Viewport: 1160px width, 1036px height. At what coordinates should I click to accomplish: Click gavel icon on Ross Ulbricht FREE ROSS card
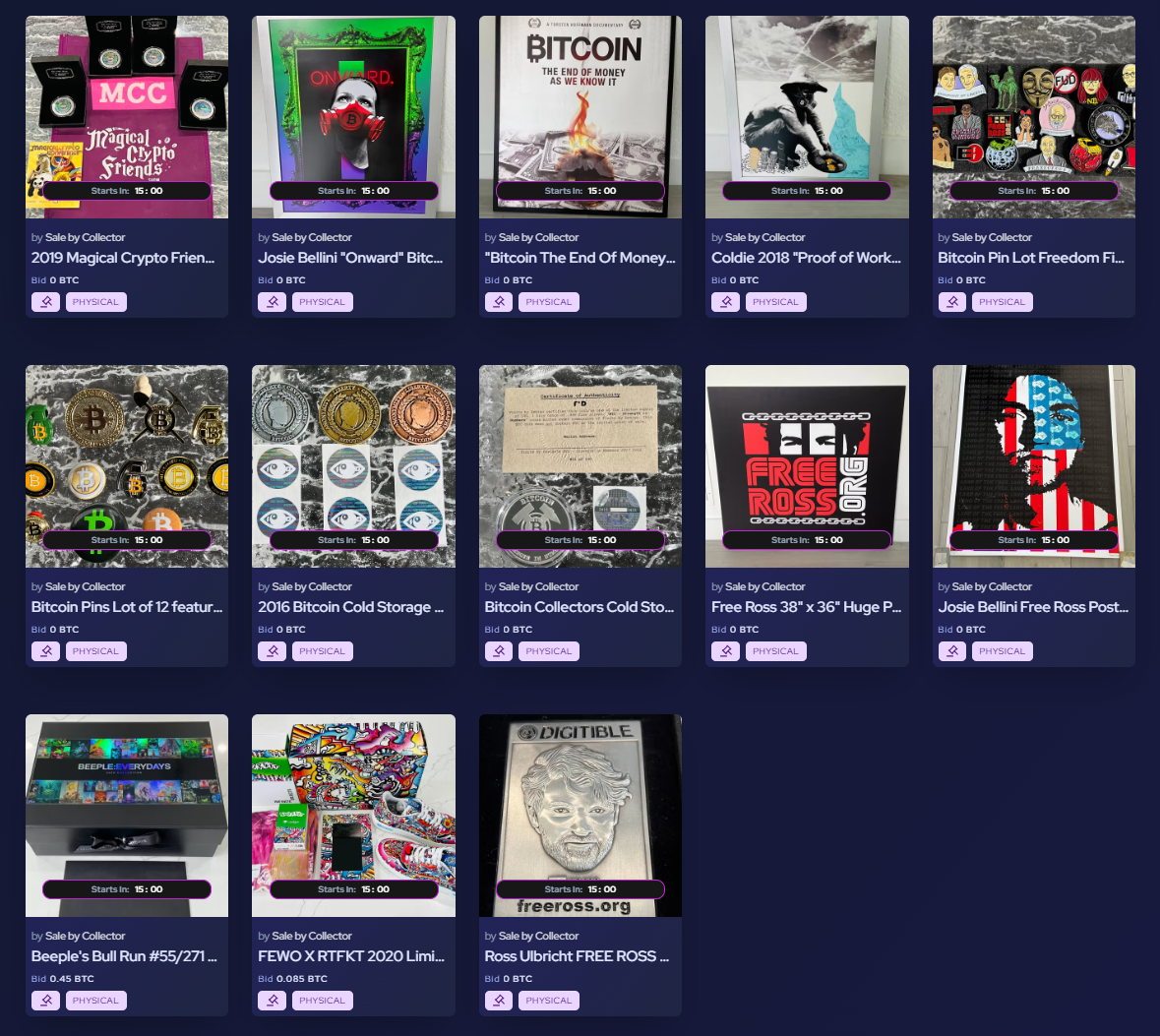click(499, 1001)
